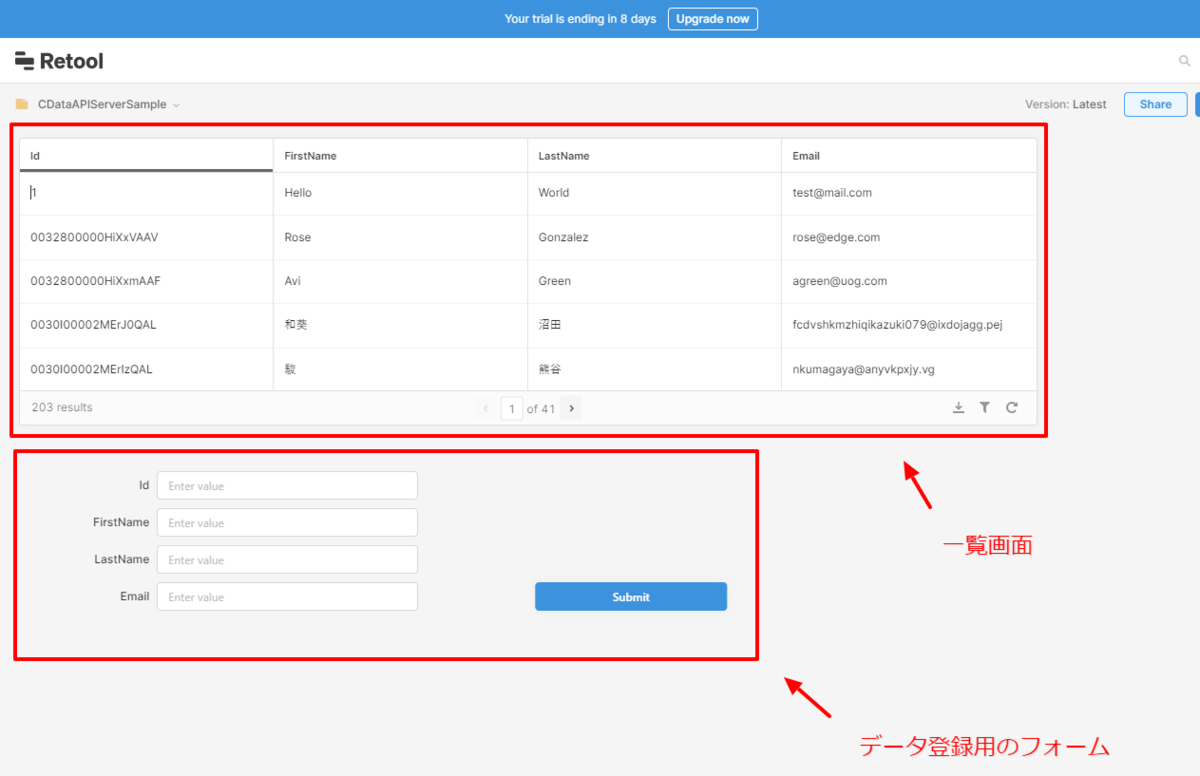The width and height of the screenshot is (1200, 776).
Task: Click the Retool logo
Action: tap(59, 61)
